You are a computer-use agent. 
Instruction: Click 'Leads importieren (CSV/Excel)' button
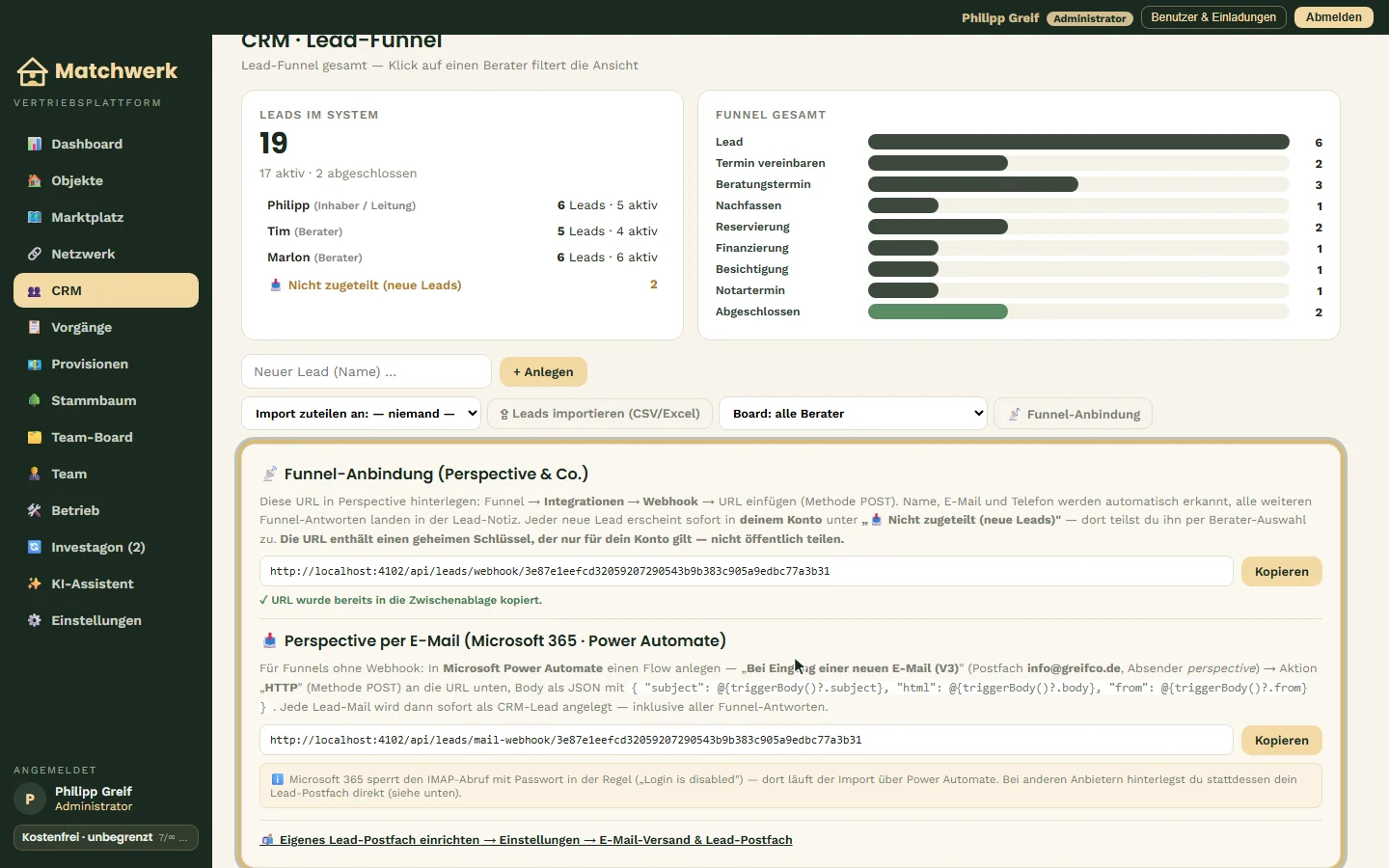600,414
